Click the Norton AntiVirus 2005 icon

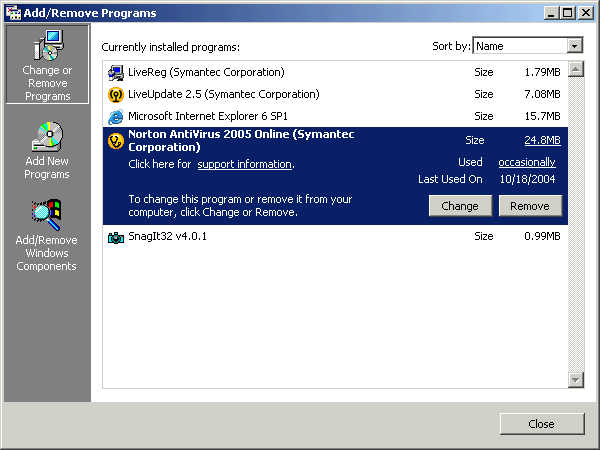pos(115,141)
